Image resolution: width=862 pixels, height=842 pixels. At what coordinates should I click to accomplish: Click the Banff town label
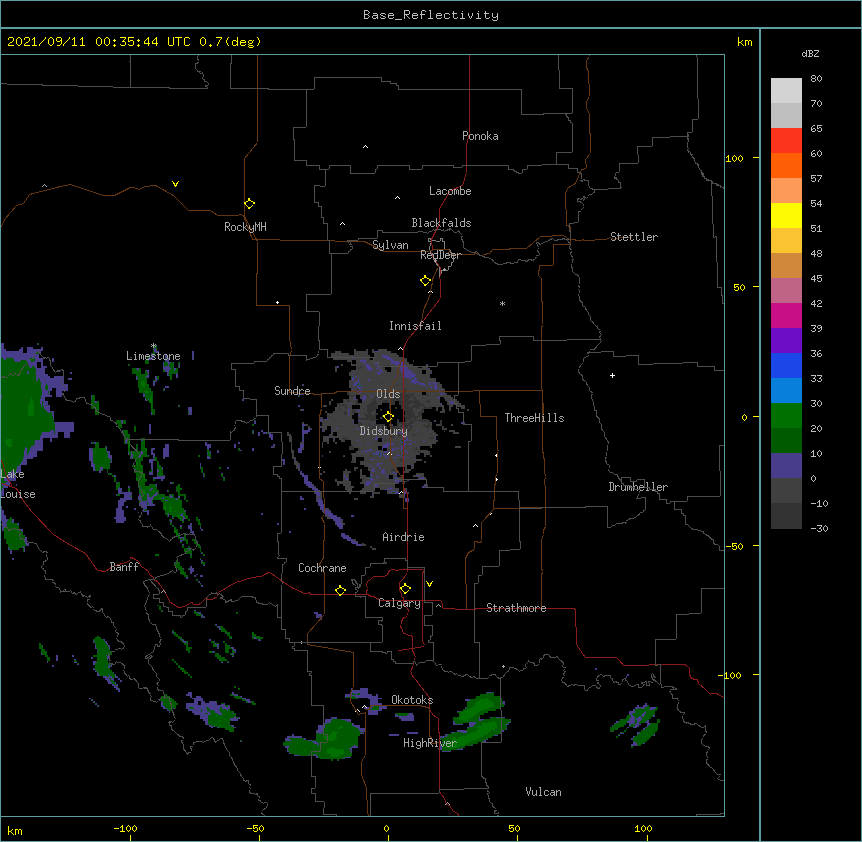pos(124,567)
